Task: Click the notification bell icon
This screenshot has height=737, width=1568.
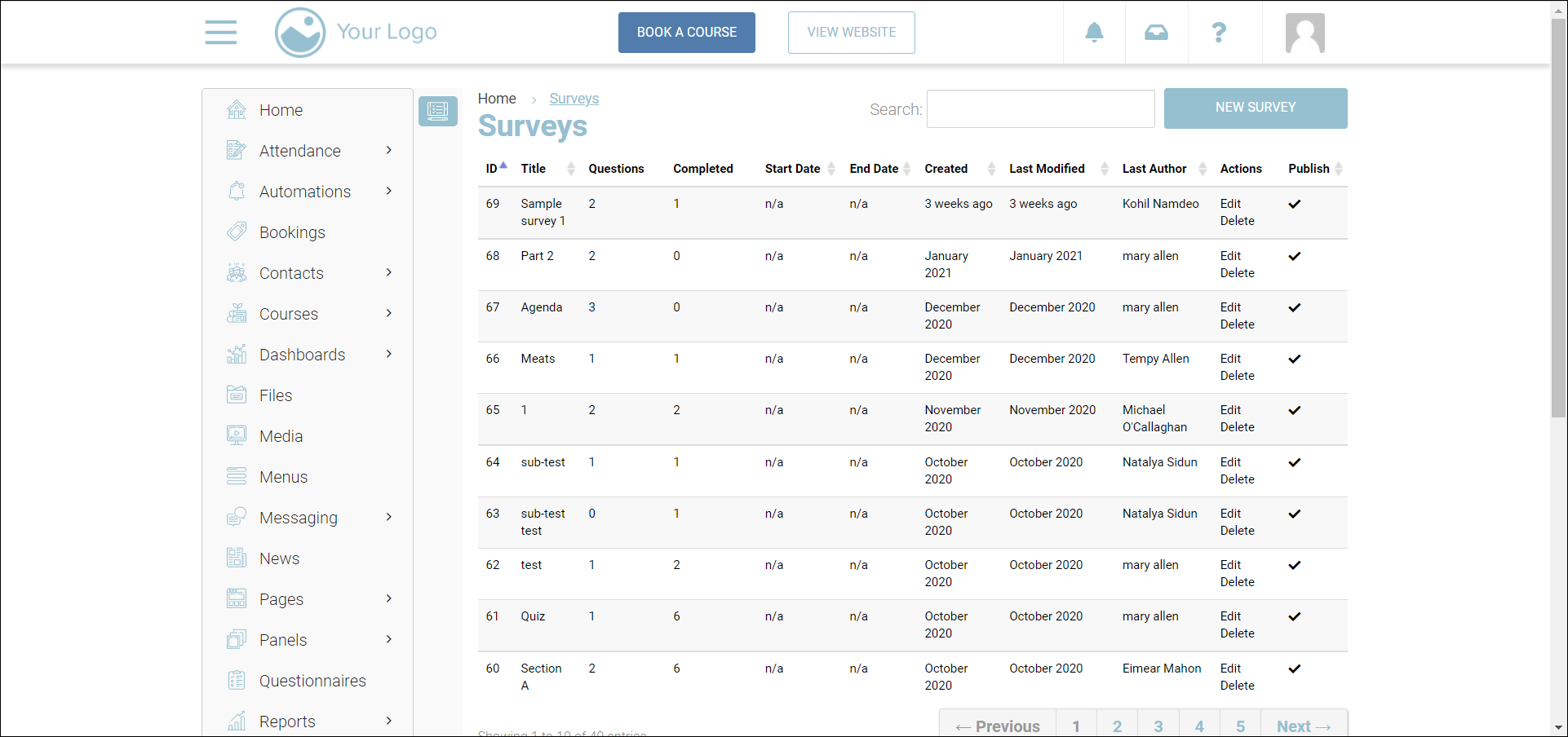Action: (x=1094, y=33)
